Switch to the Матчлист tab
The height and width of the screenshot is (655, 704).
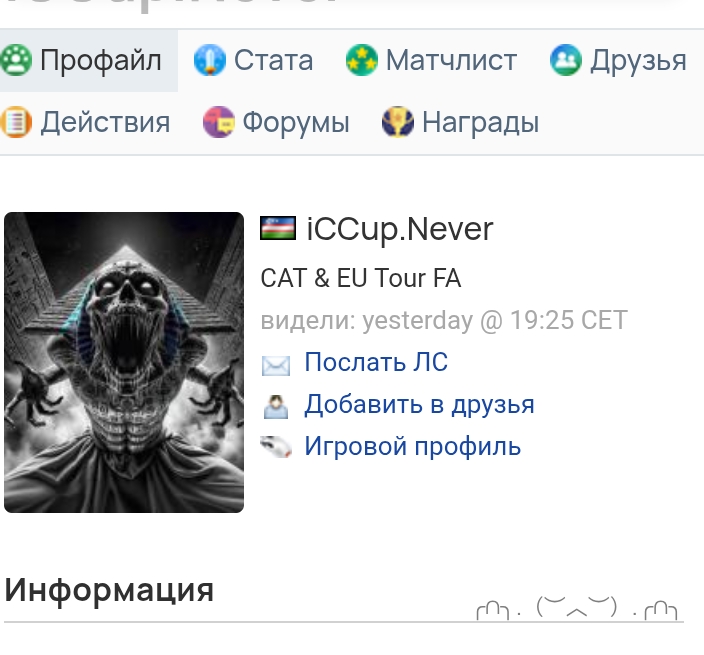tap(431, 60)
